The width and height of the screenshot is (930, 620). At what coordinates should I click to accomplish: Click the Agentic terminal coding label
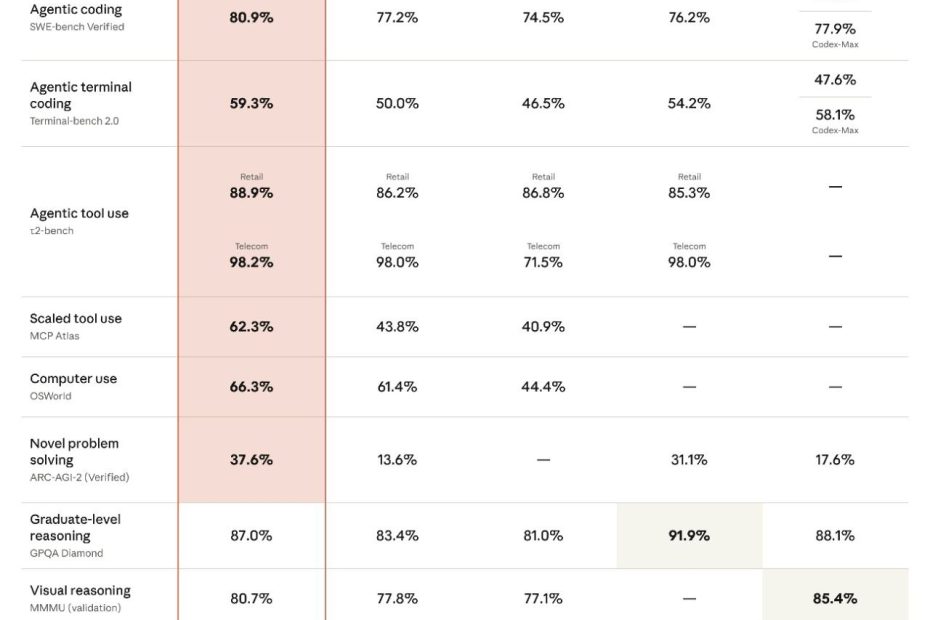pos(81,95)
